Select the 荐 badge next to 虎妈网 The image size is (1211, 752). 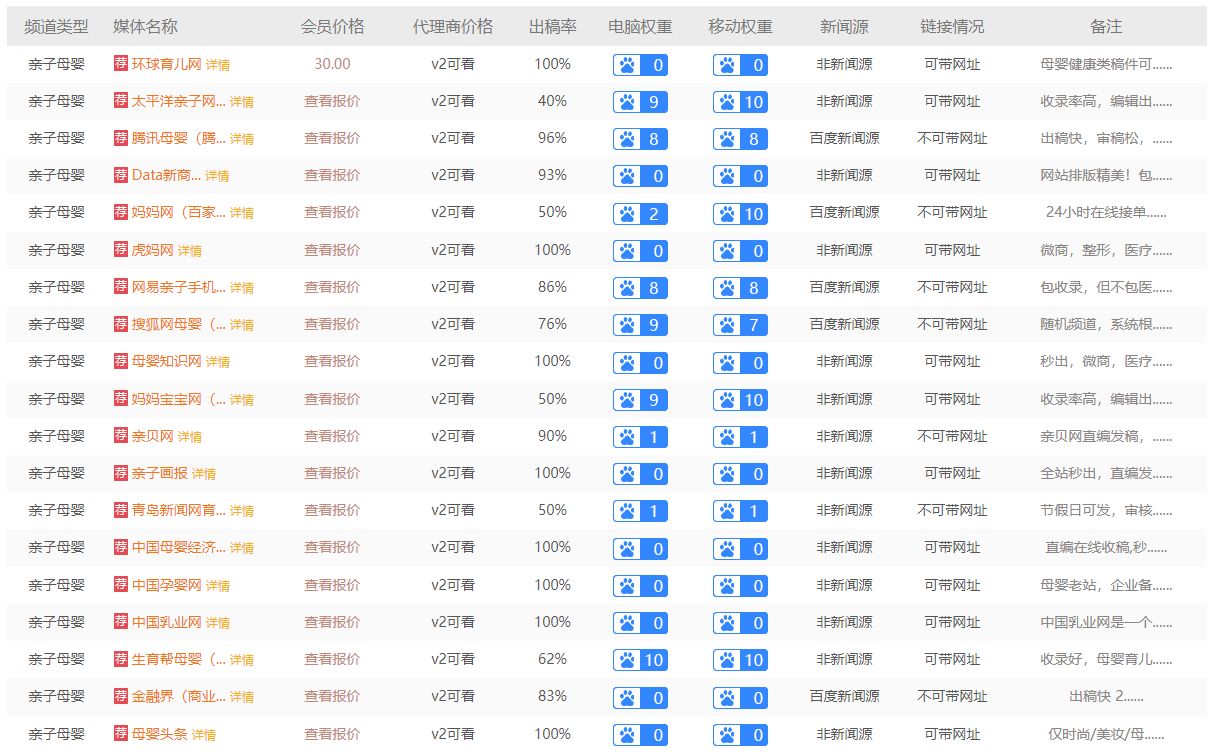pyautogui.click(x=121, y=250)
